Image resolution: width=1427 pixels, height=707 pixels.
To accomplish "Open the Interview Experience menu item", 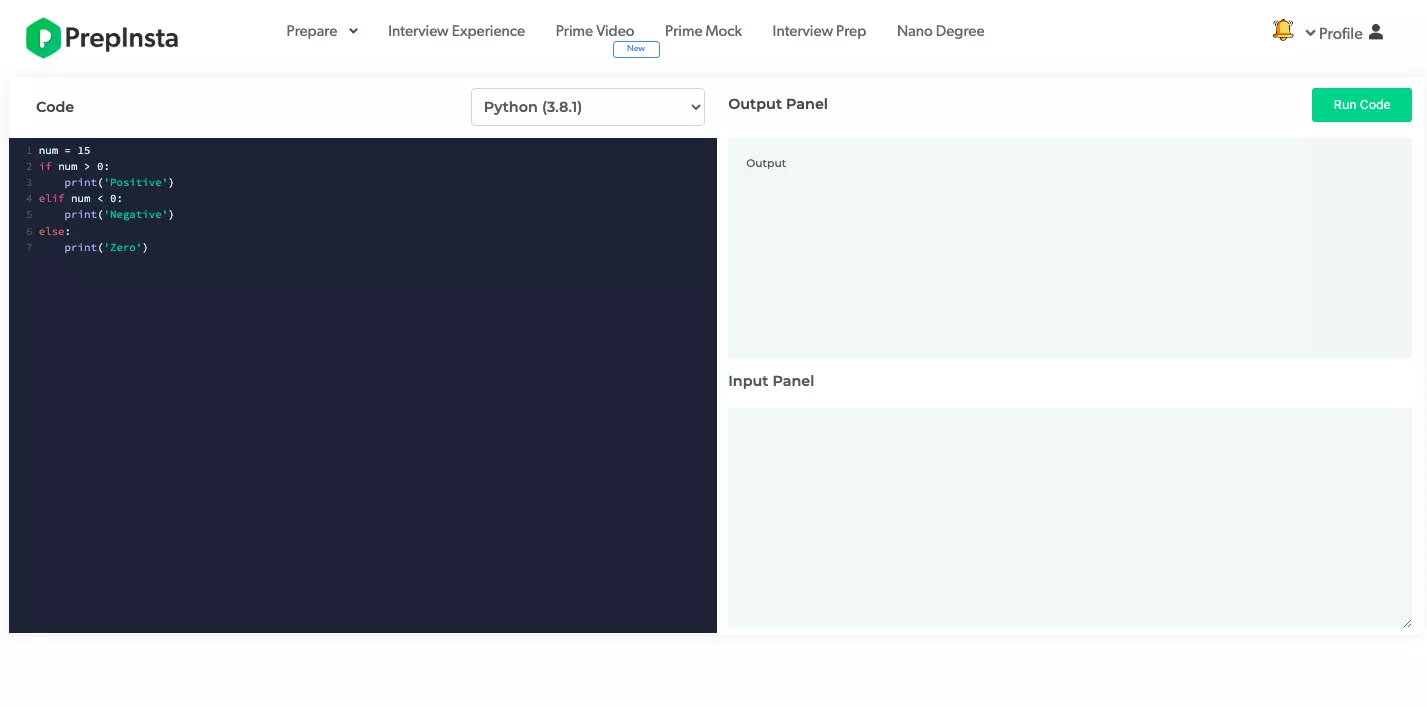I will coord(456,31).
